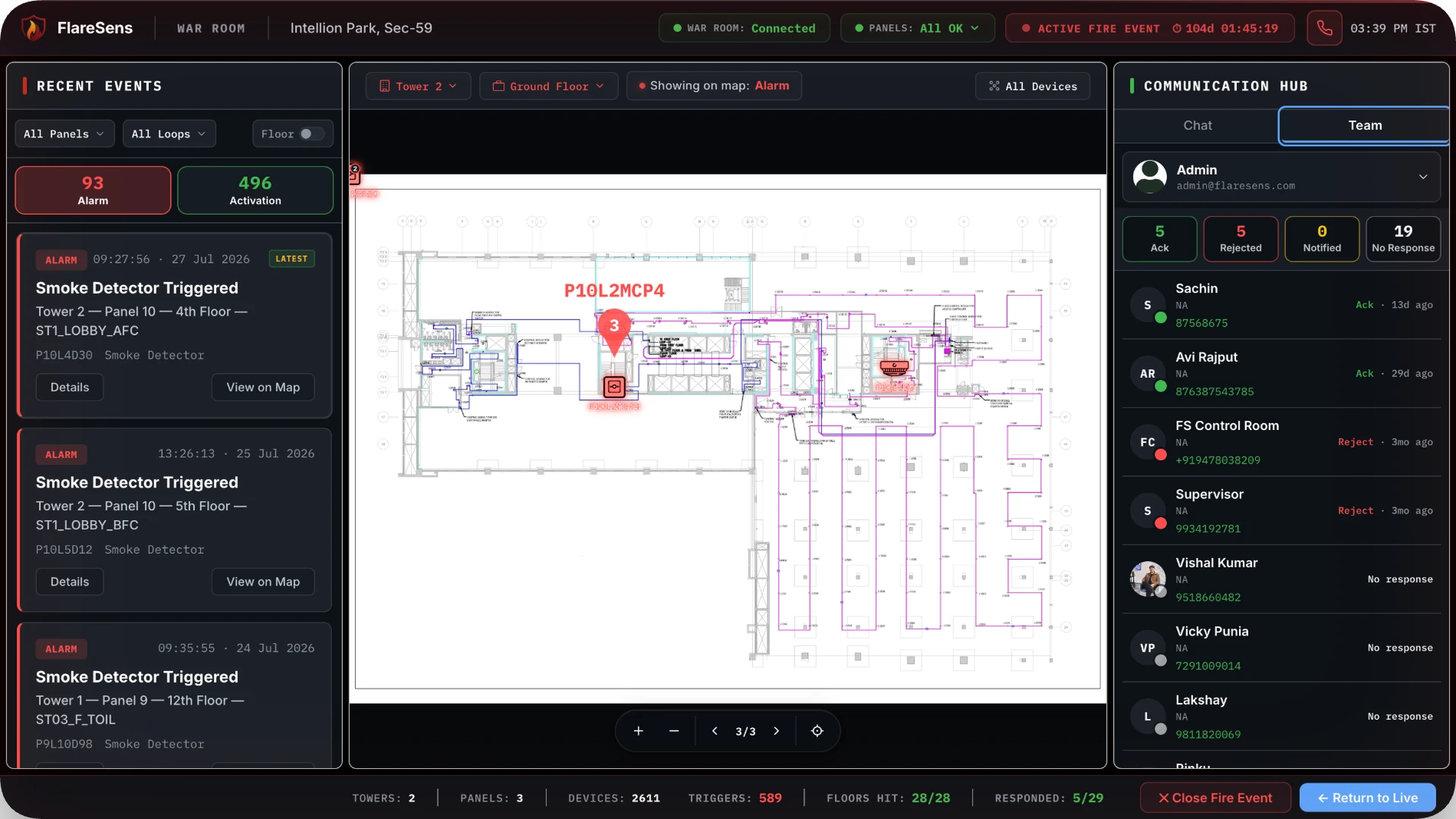The width and height of the screenshot is (1456, 819).
Task: Filter events by the 93 Alarm card
Action: (93, 190)
